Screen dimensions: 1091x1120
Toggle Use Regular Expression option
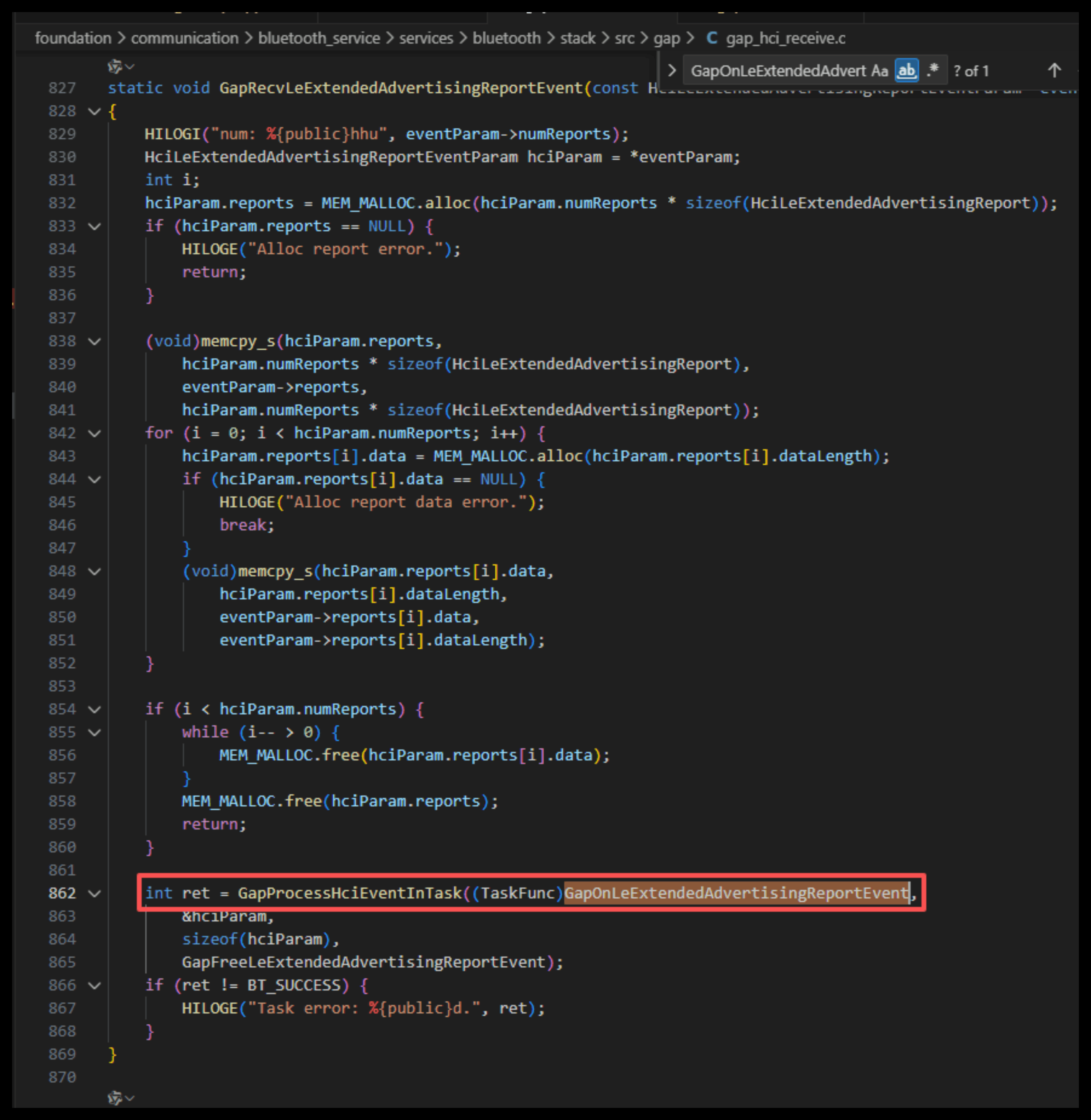click(932, 71)
